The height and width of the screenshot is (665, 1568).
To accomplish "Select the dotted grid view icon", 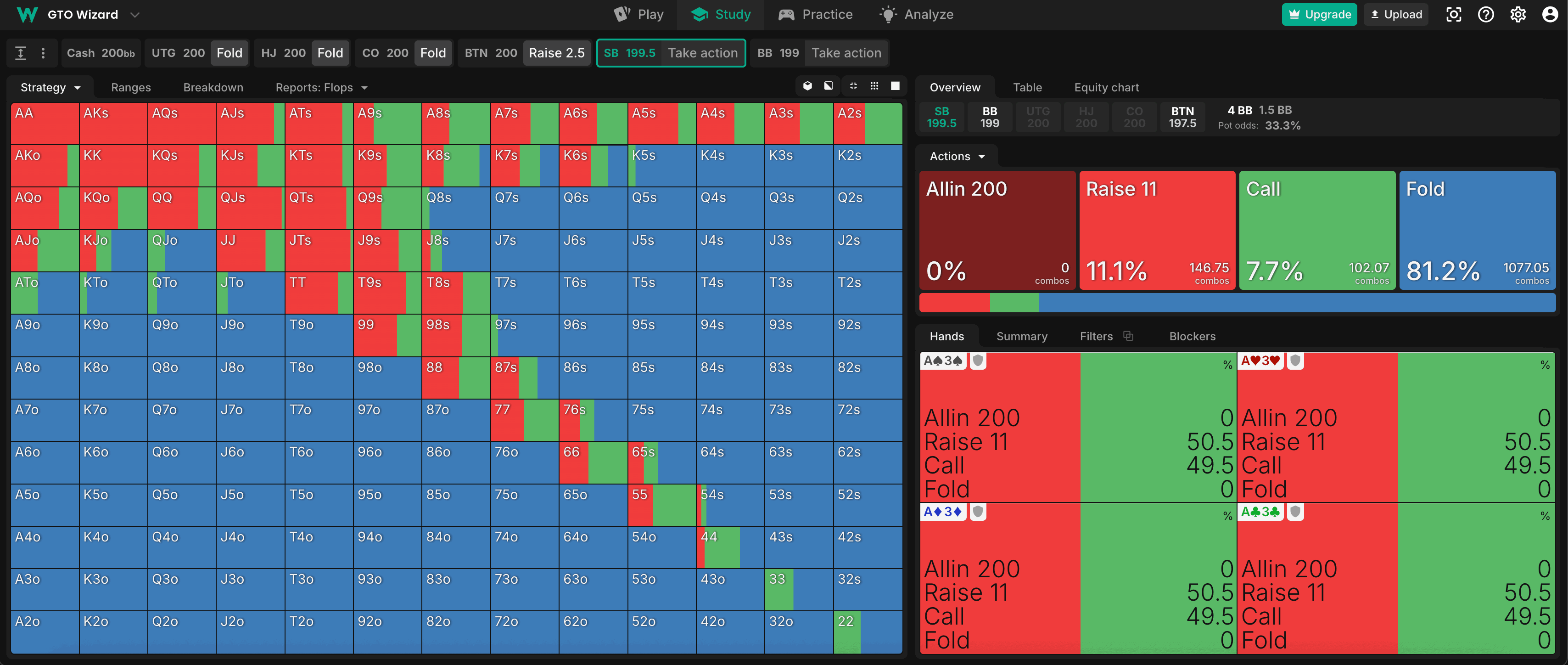I will (874, 86).
